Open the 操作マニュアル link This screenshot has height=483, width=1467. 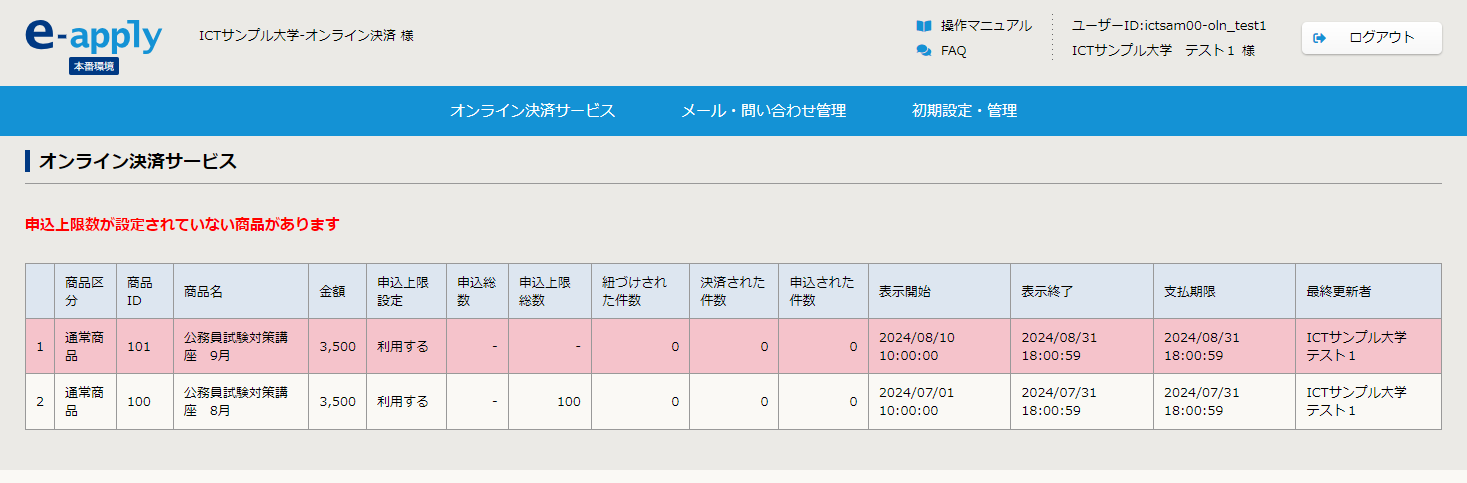tap(986, 25)
